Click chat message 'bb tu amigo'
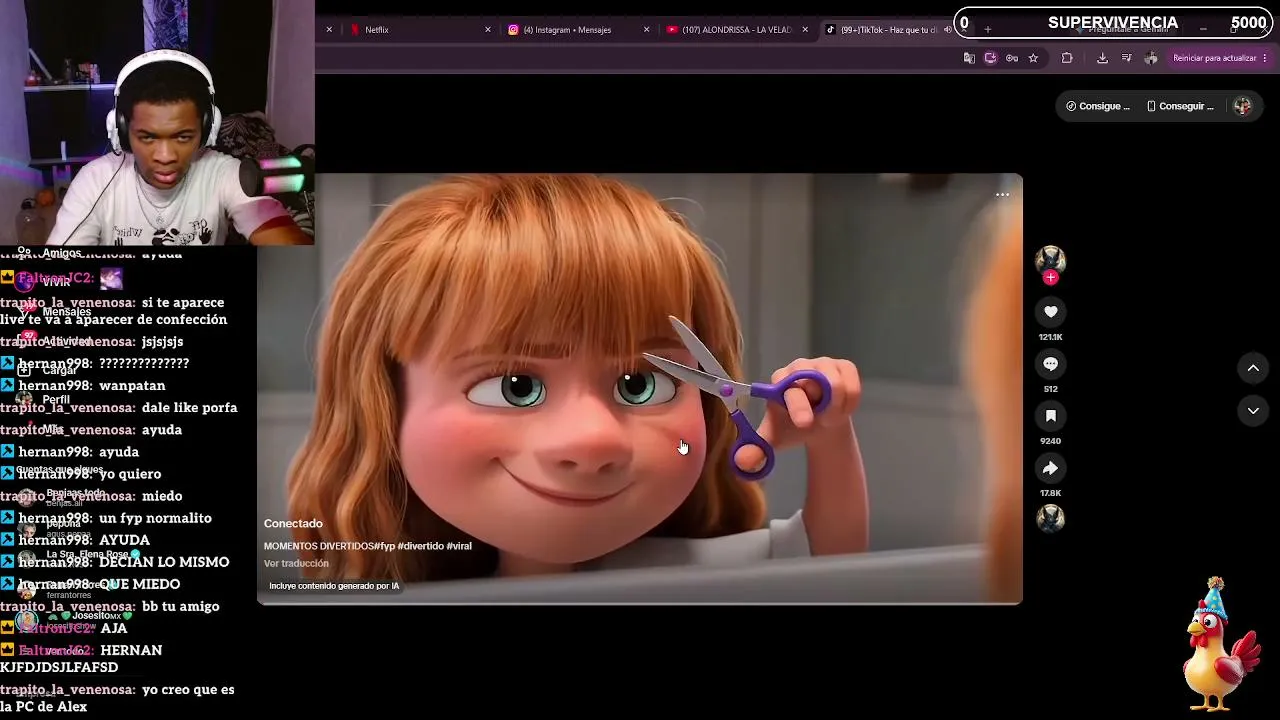 click(x=180, y=606)
